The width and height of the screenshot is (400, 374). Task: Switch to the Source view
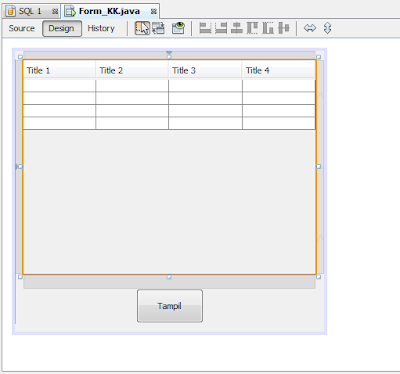[22, 28]
